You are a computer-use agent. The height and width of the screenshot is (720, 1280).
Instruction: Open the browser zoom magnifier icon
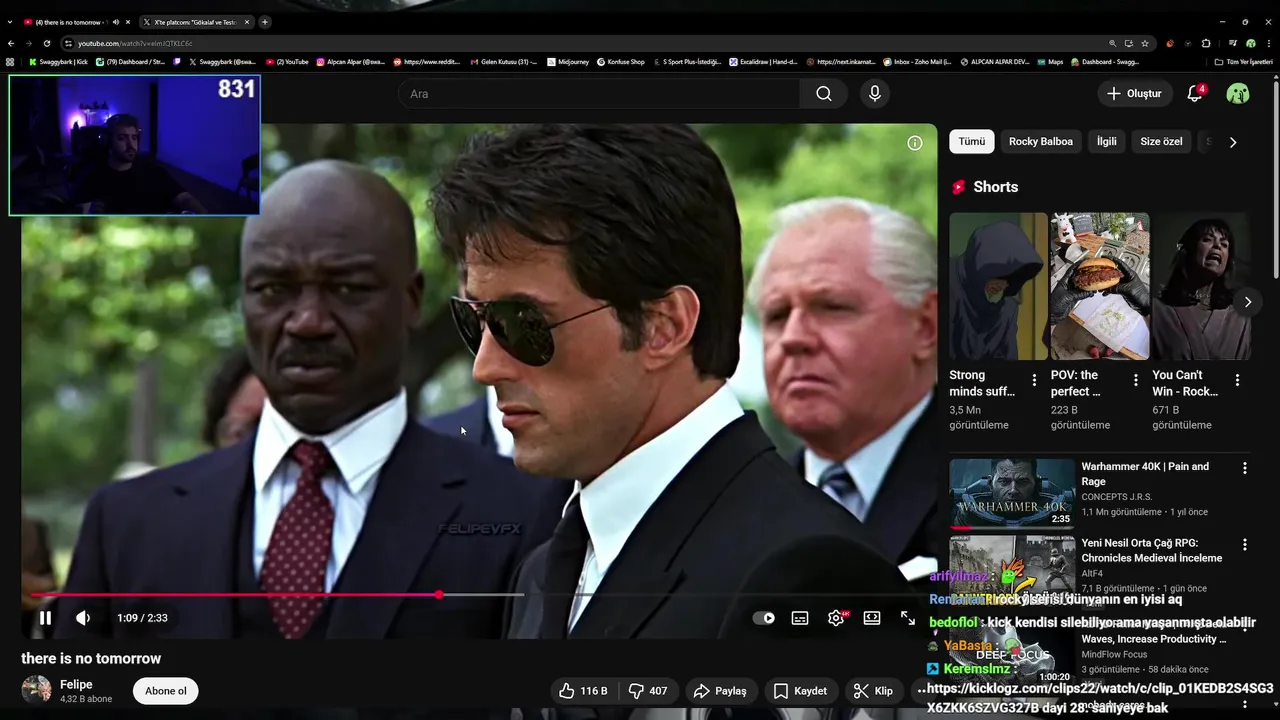tap(1112, 44)
